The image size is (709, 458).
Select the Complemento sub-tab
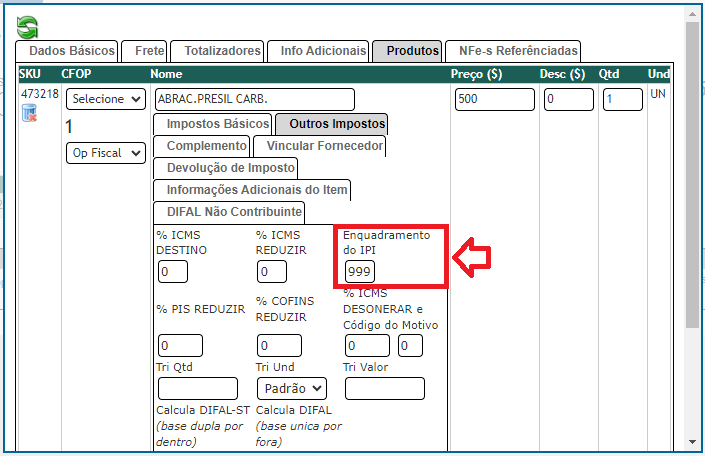[201, 146]
